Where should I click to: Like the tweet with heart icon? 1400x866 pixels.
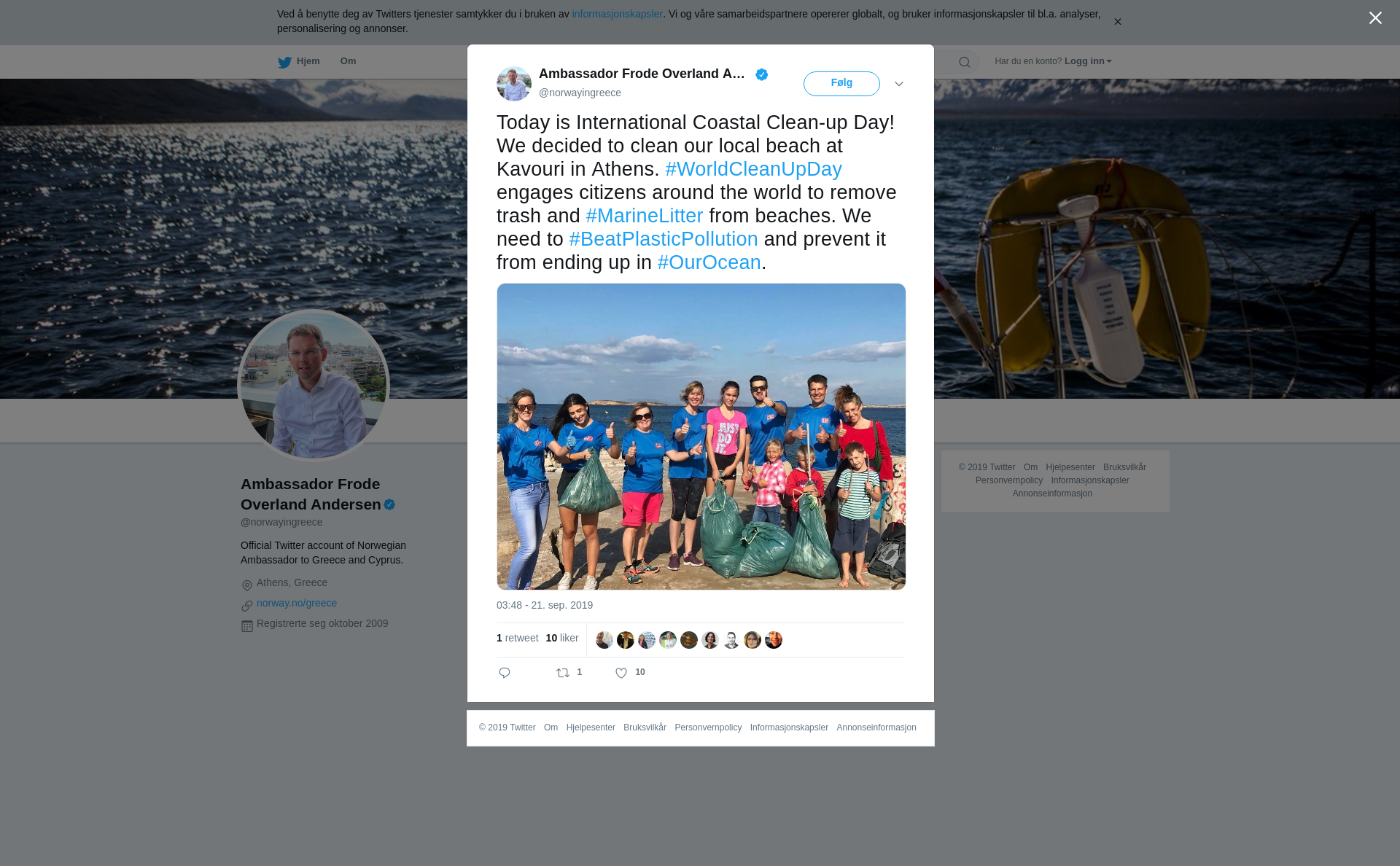pyautogui.click(x=621, y=673)
